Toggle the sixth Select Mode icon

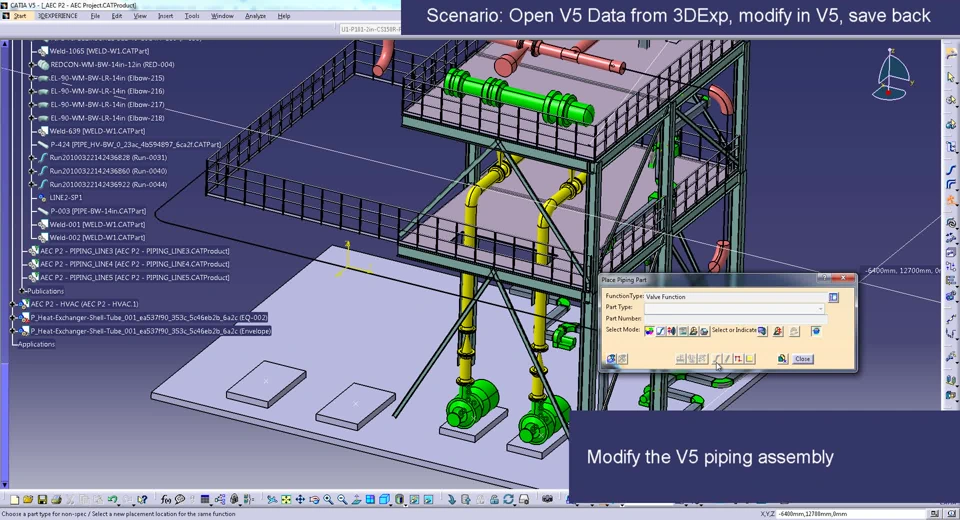pos(705,331)
